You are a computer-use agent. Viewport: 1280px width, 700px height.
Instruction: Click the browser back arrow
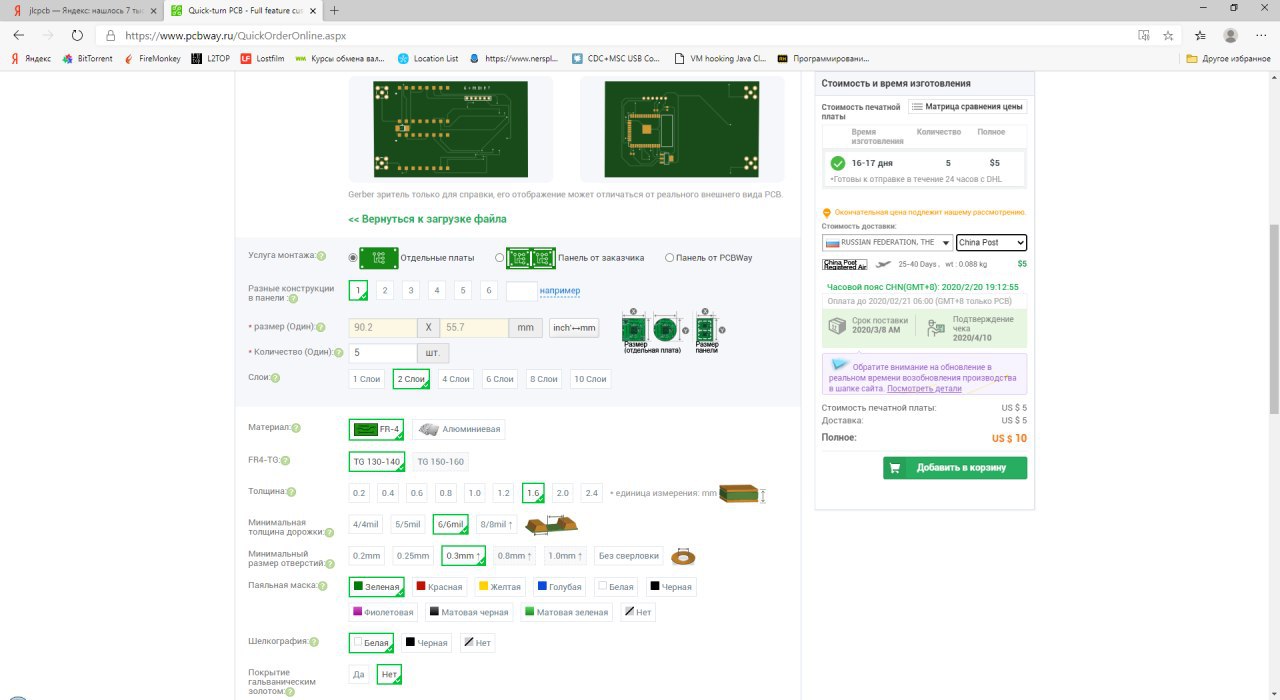coord(18,34)
